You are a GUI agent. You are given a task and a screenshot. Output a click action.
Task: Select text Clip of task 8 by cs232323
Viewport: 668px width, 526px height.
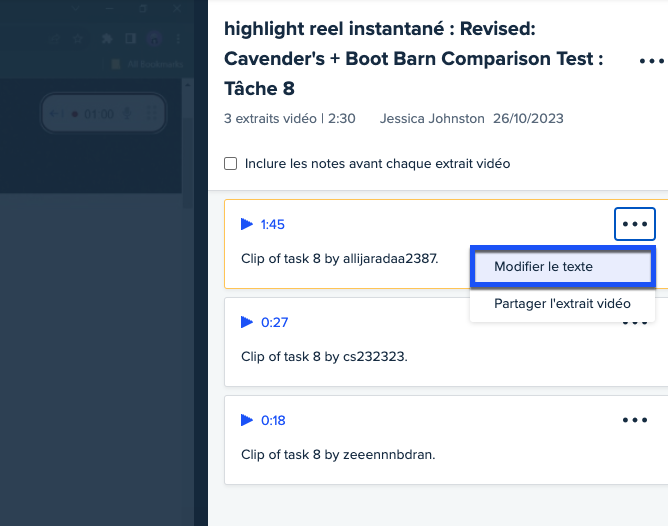(x=324, y=356)
